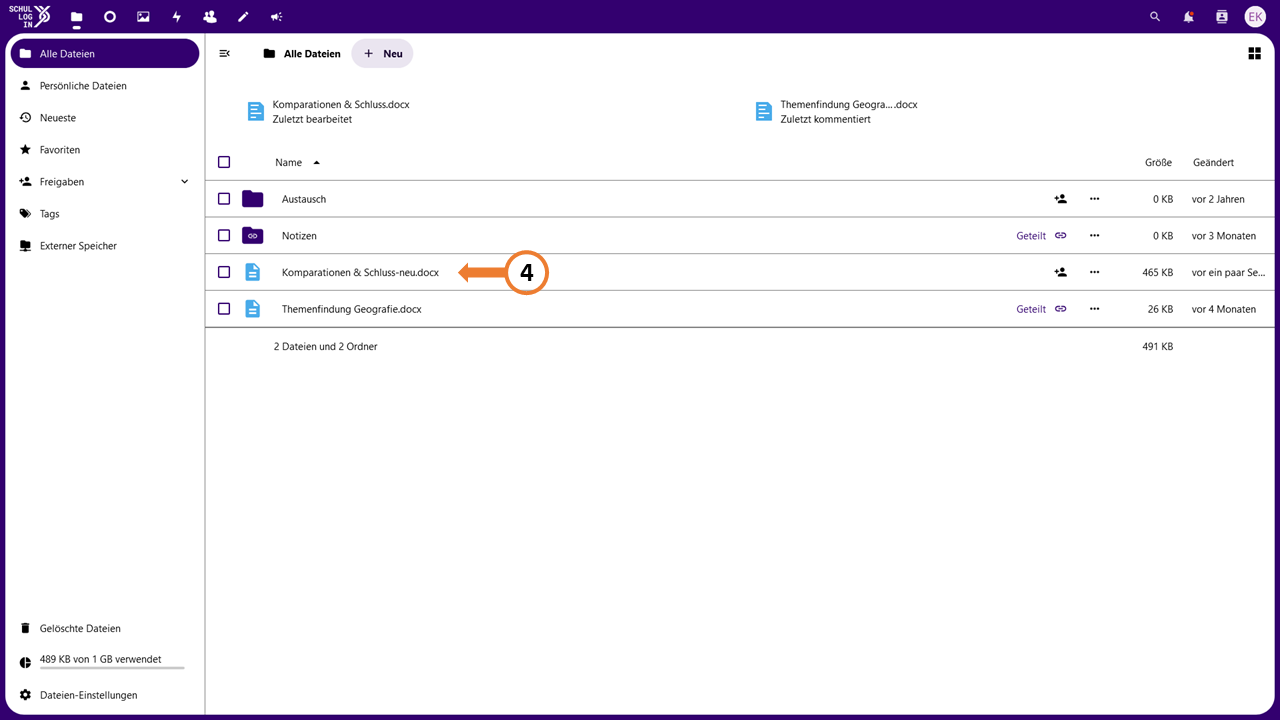
Task: Click the SchulLogin logo
Action: coord(31,17)
